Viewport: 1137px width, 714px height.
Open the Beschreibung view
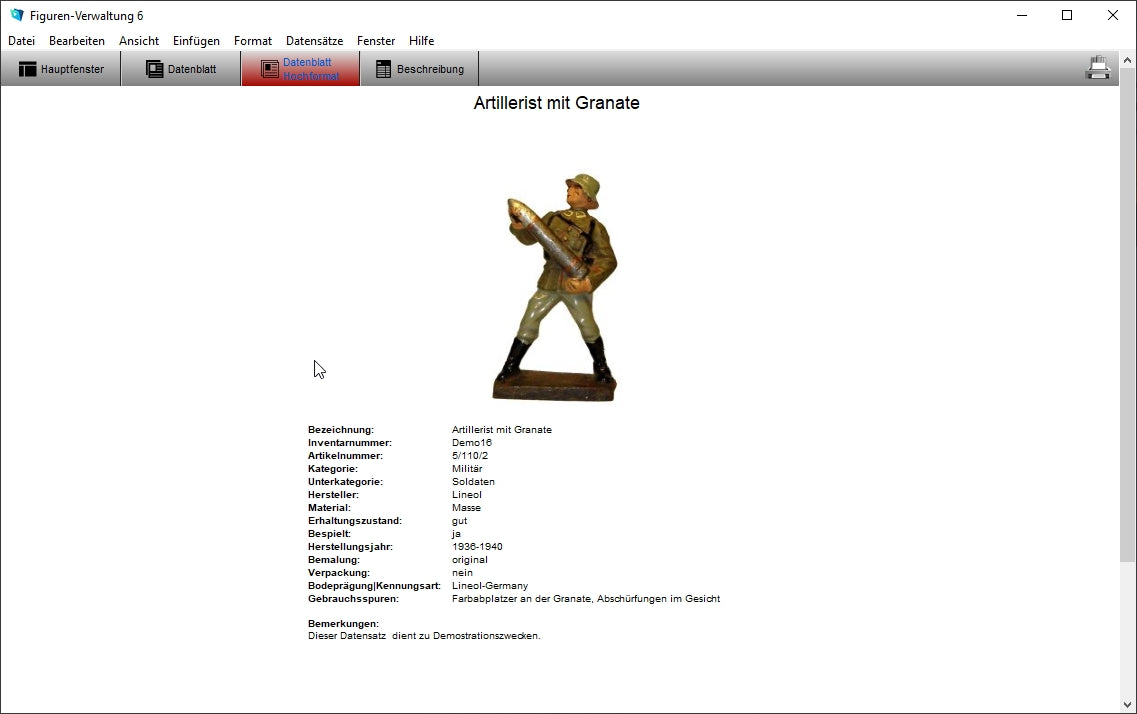pyautogui.click(x=419, y=69)
